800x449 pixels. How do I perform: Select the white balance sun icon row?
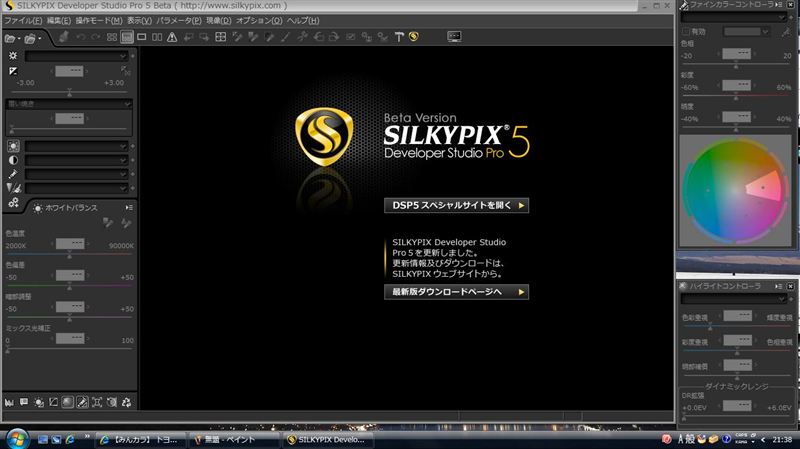[x=13, y=146]
